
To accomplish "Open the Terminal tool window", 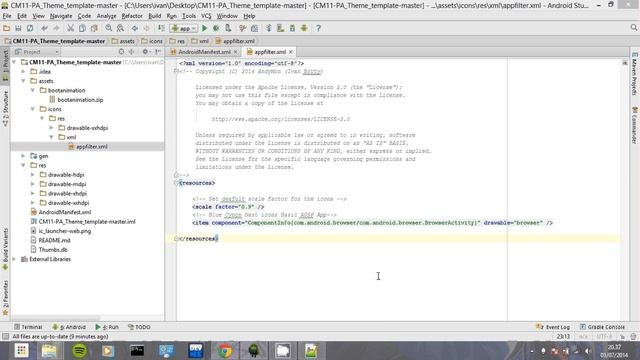I will (x=28, y=327).
